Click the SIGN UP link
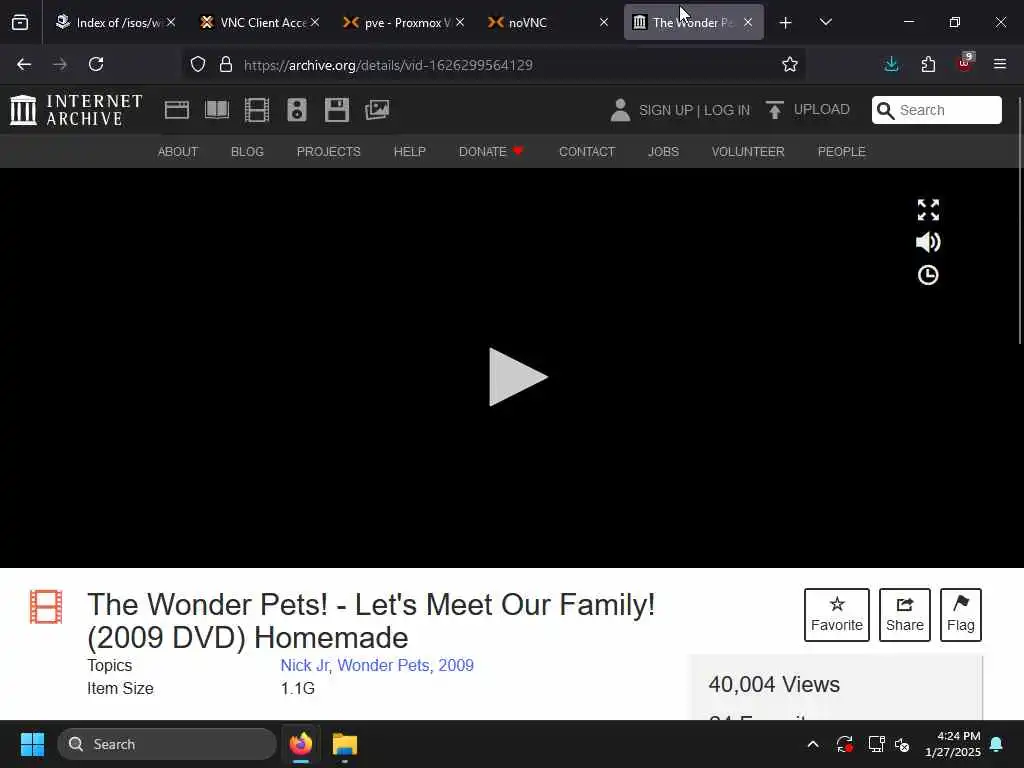Screen dimensions: 1024x768 pos(666,110)
